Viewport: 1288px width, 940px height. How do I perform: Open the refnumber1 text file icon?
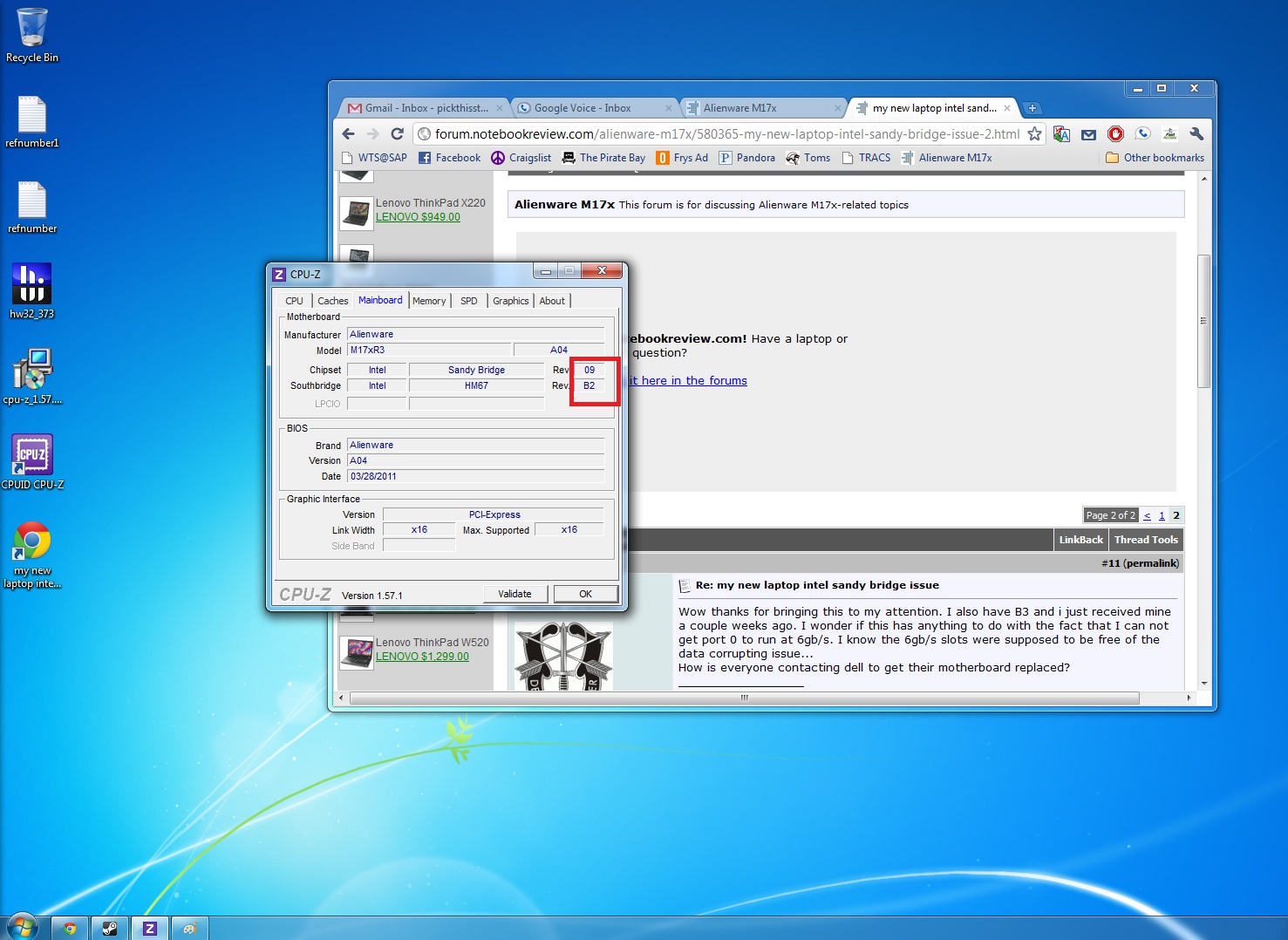32,121
